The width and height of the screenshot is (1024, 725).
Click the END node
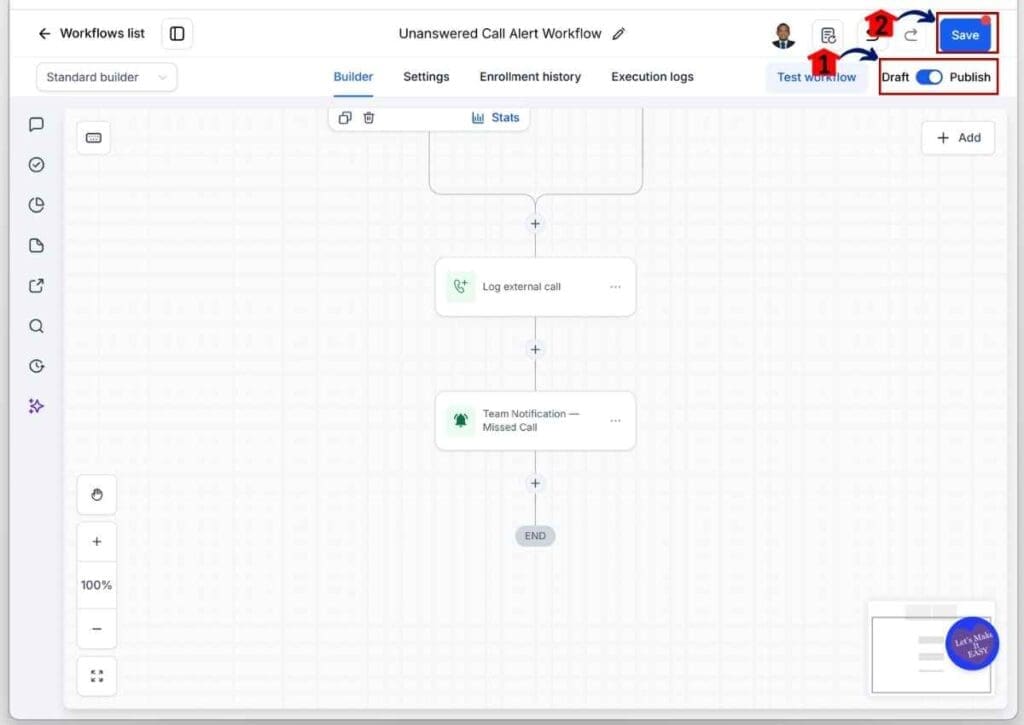pos(535,536)
